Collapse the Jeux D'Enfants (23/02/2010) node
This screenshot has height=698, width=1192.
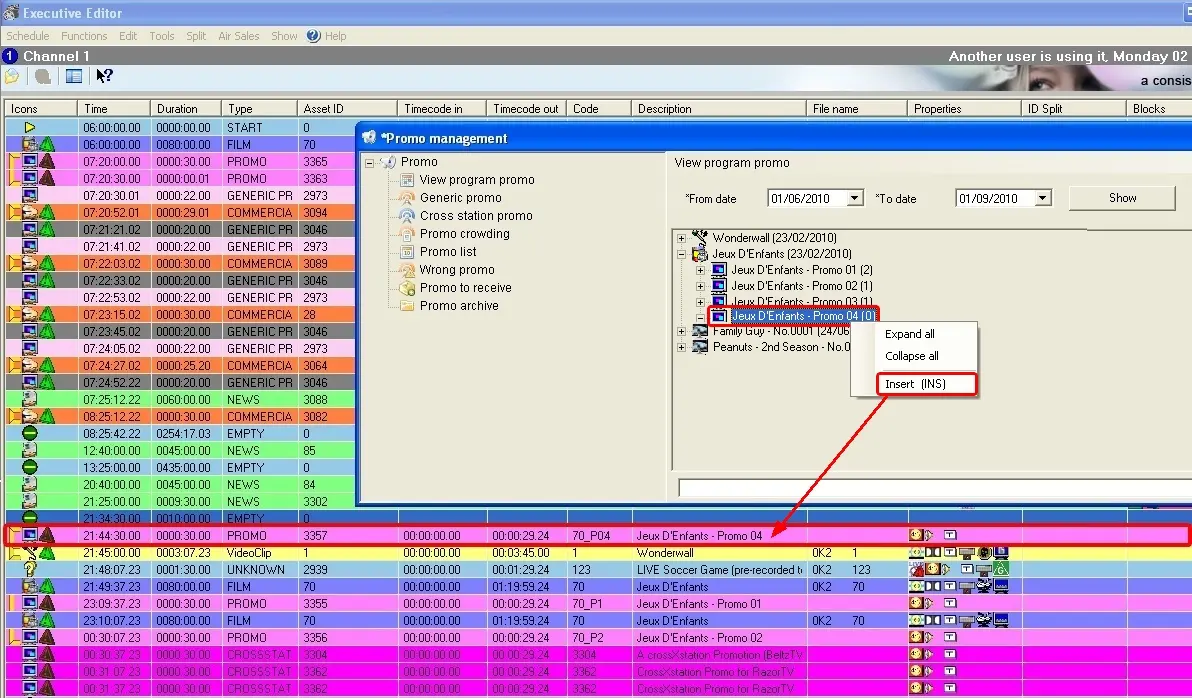click(682, 255)
